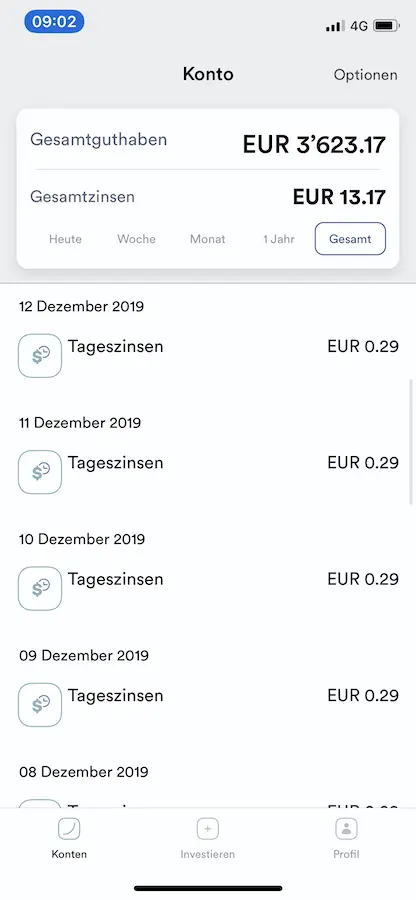Tap the Gesamtguthaben EUR 3'623.17 amount
Image resolution: width=416 pixels, height=900 pixels.
coord(314,145)
